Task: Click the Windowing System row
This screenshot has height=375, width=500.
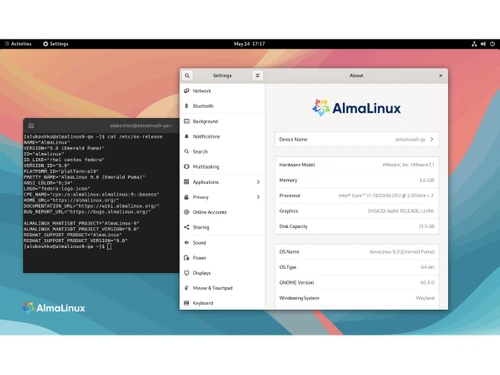Action: pyautogui.click(x=357, y=298)
